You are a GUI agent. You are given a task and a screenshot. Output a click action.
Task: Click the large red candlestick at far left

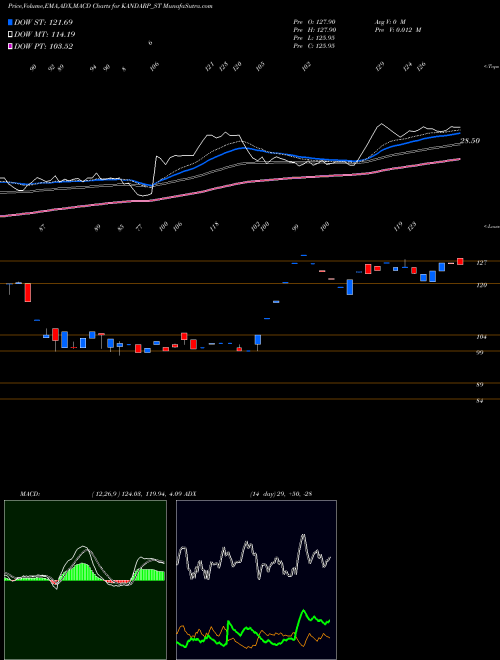click(28, 292)
